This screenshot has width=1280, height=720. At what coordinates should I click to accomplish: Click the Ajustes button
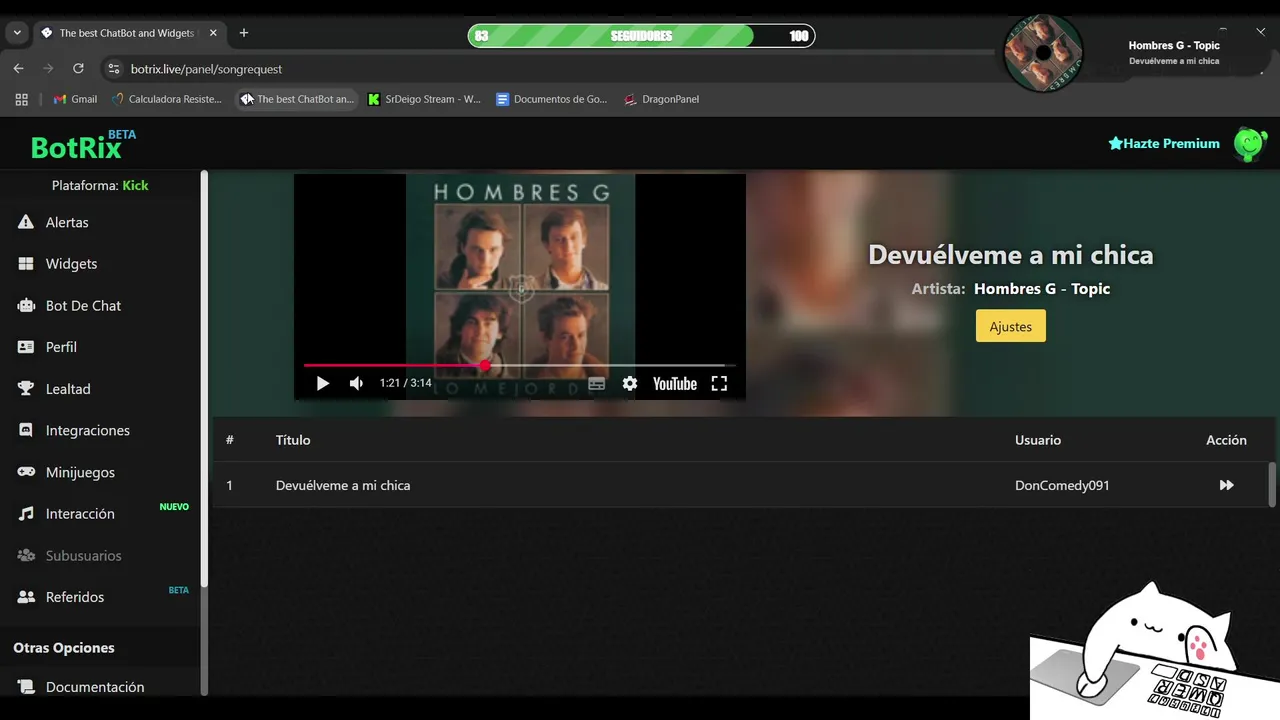1010,326
